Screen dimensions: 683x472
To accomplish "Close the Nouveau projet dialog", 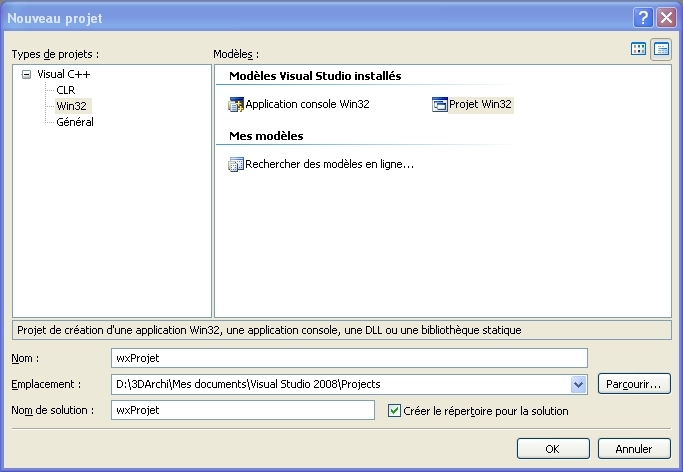I will pos(664,18).
